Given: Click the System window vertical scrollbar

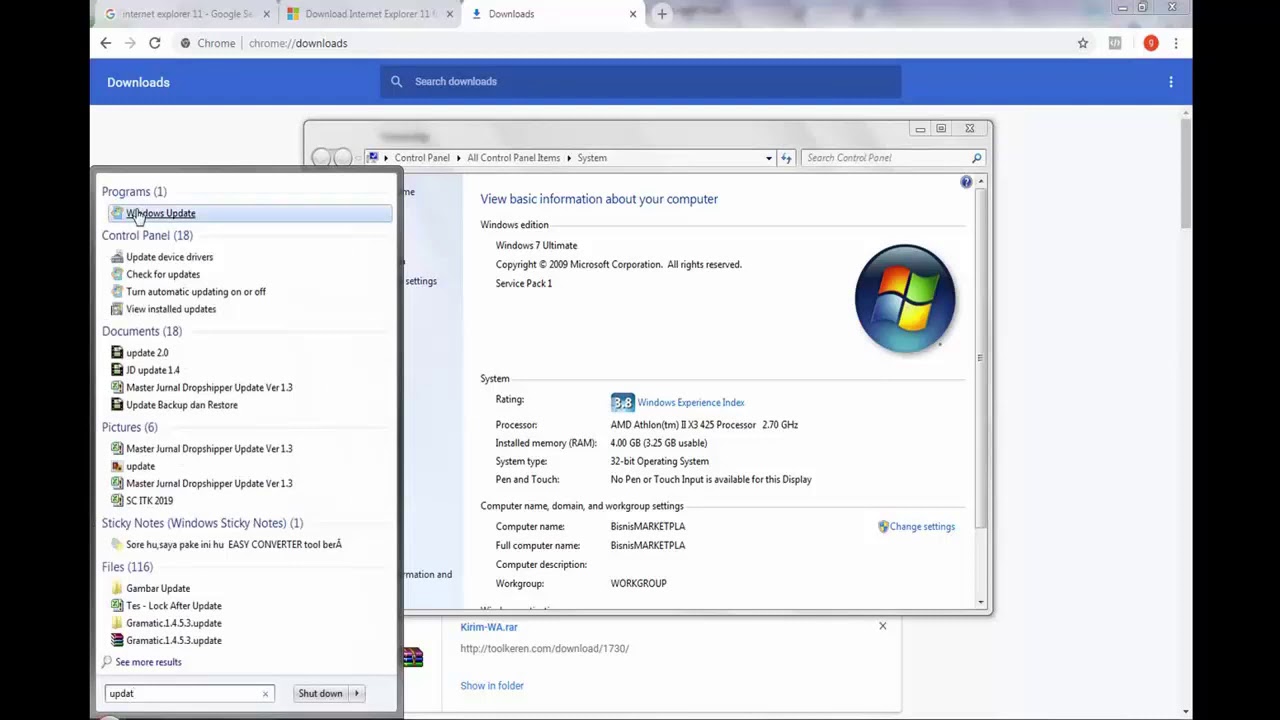Looking at the screenshot, I should [x=981, y=392].
